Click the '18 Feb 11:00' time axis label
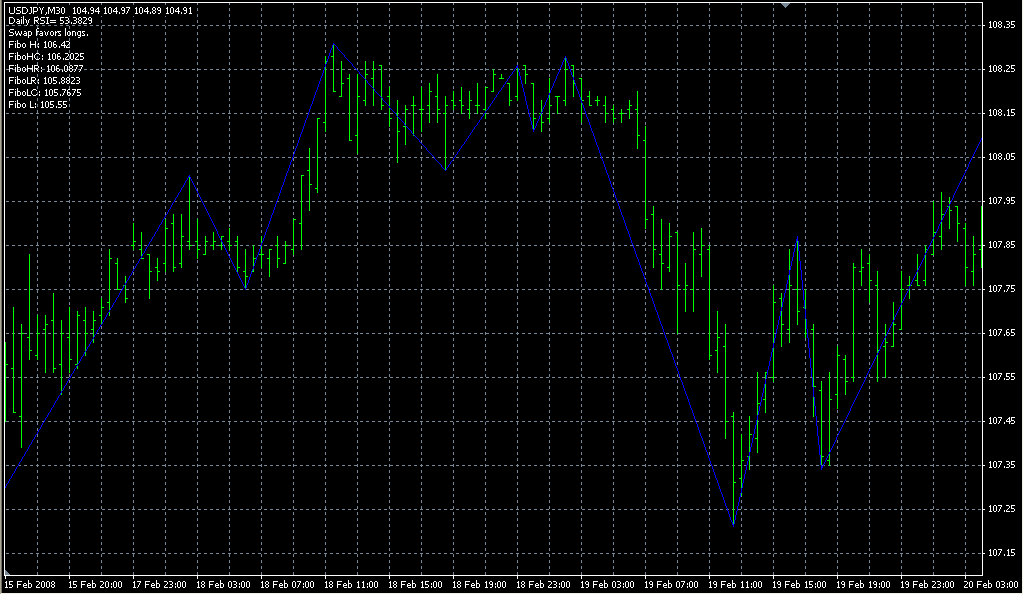1024x594 pixels. [350, 583]
